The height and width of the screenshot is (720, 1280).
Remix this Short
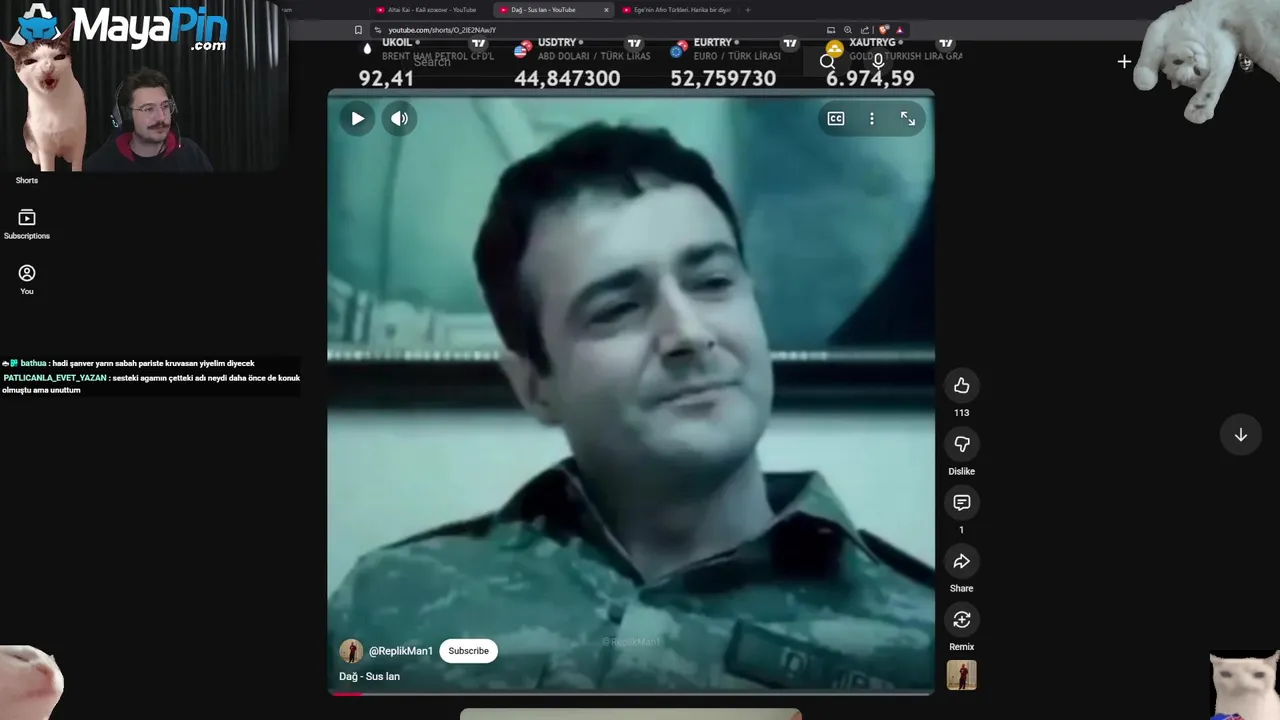pos(962,620)
